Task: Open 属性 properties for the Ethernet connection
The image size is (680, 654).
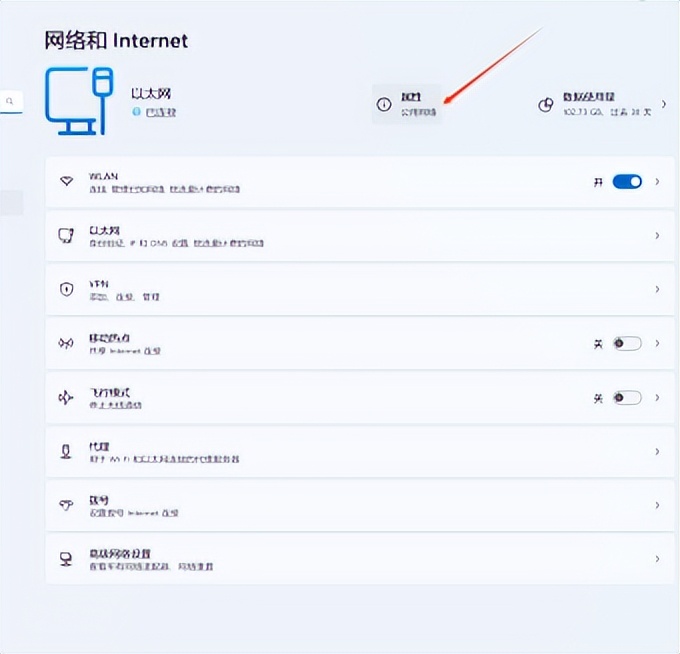Action: 410,104
